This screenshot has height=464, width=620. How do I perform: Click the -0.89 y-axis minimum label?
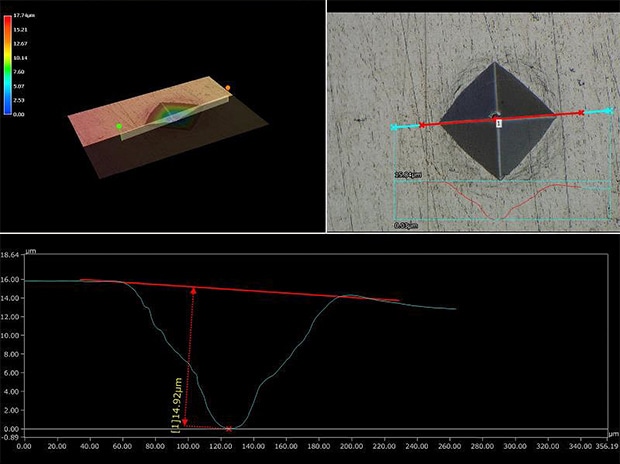[x=10, y=437]
